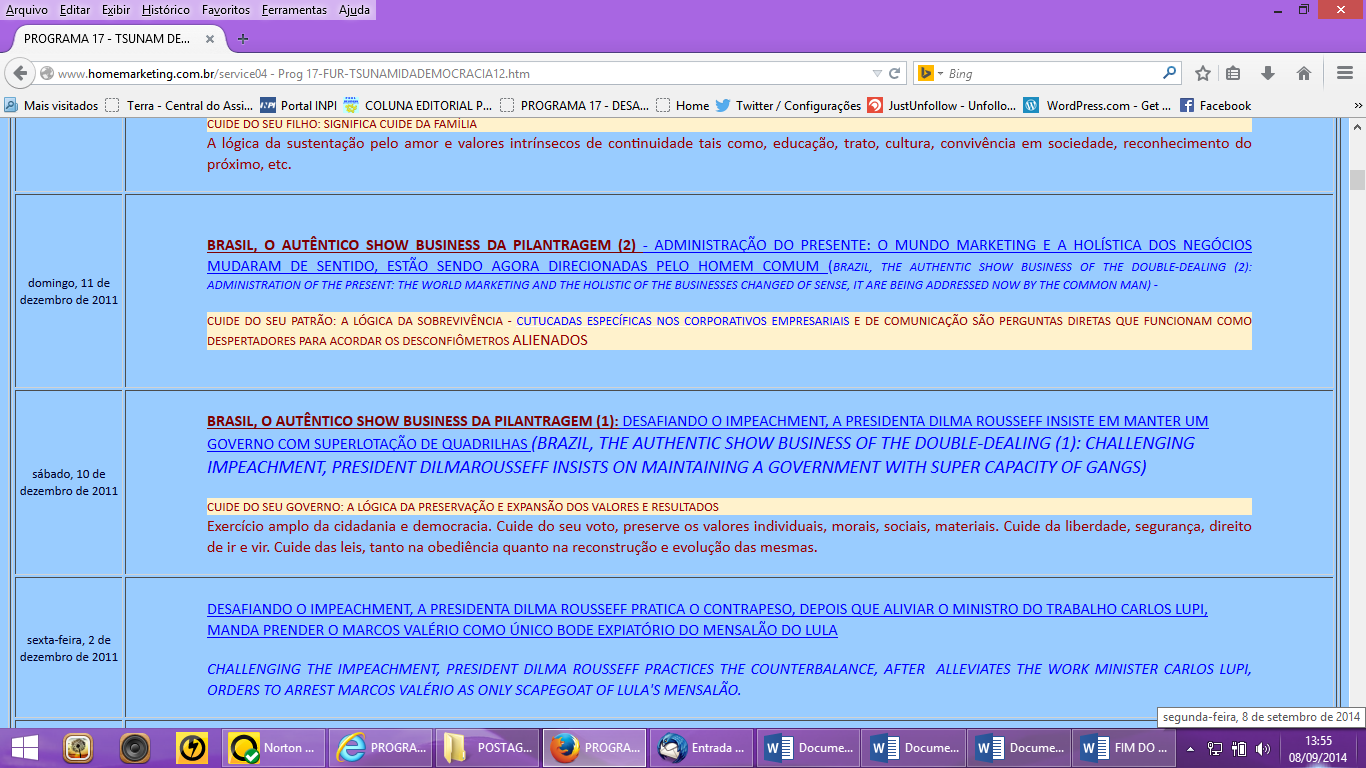1366x768 pixels.
Task: Expand the URL bar history dropdown arrow
Action: click(x=877, y=73)
